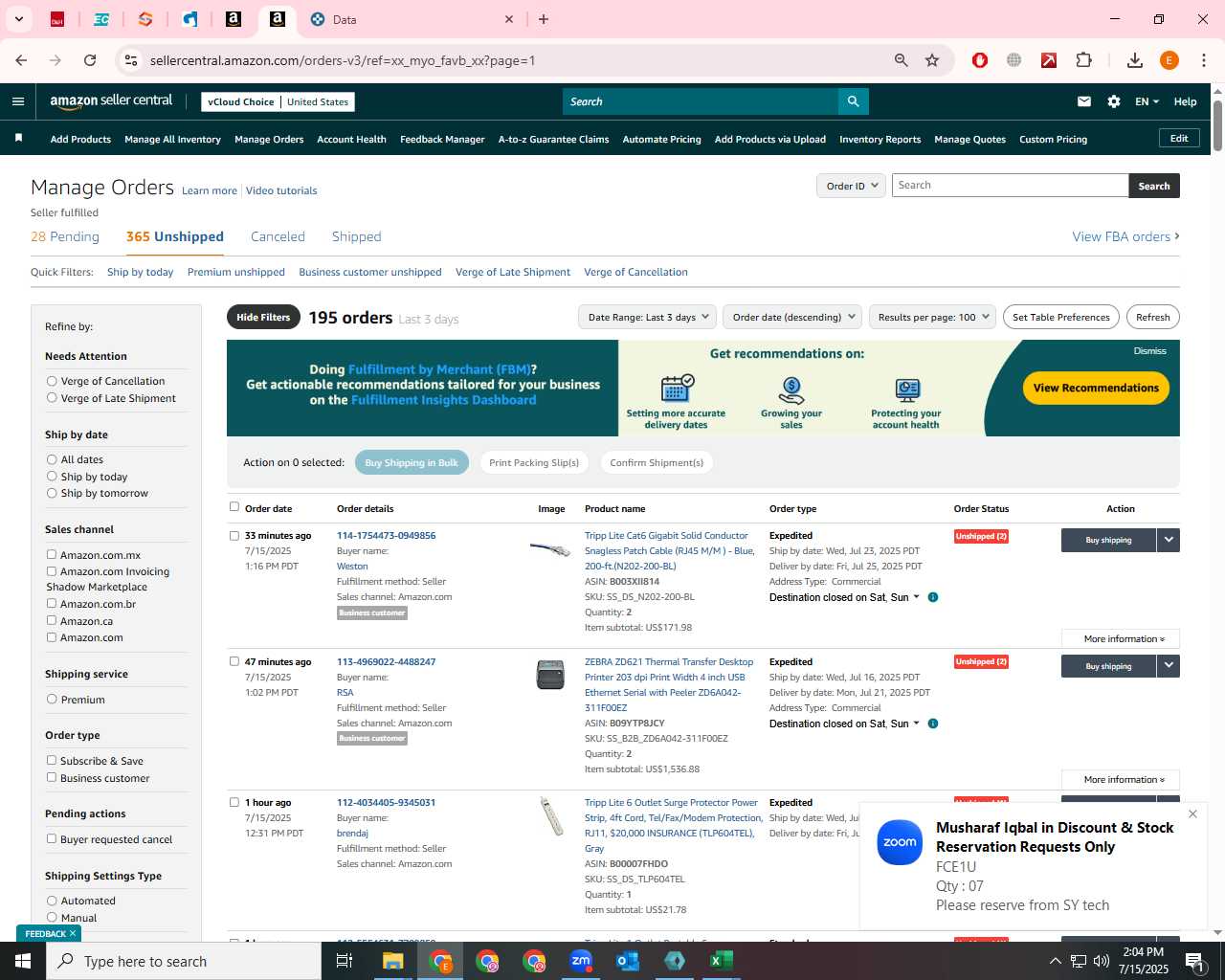Expand More information for first order

click(1121, 639)
